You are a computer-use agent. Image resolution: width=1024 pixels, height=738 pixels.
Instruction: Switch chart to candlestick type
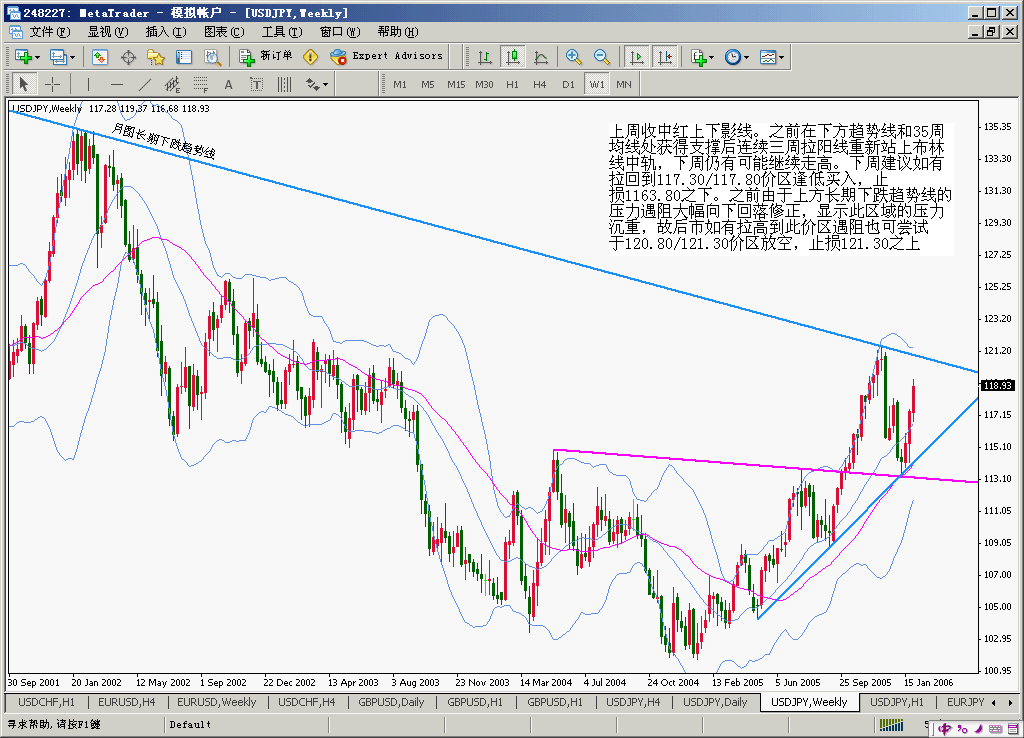pos(513,57)
